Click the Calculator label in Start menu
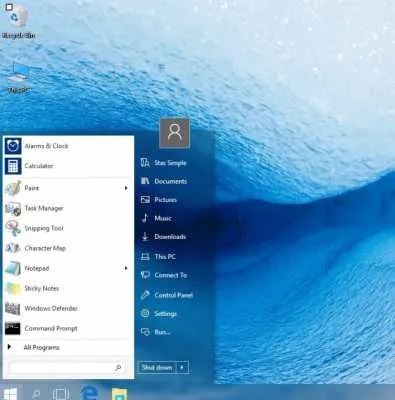Screen dimensions: 395x400 tap(39, 166)
